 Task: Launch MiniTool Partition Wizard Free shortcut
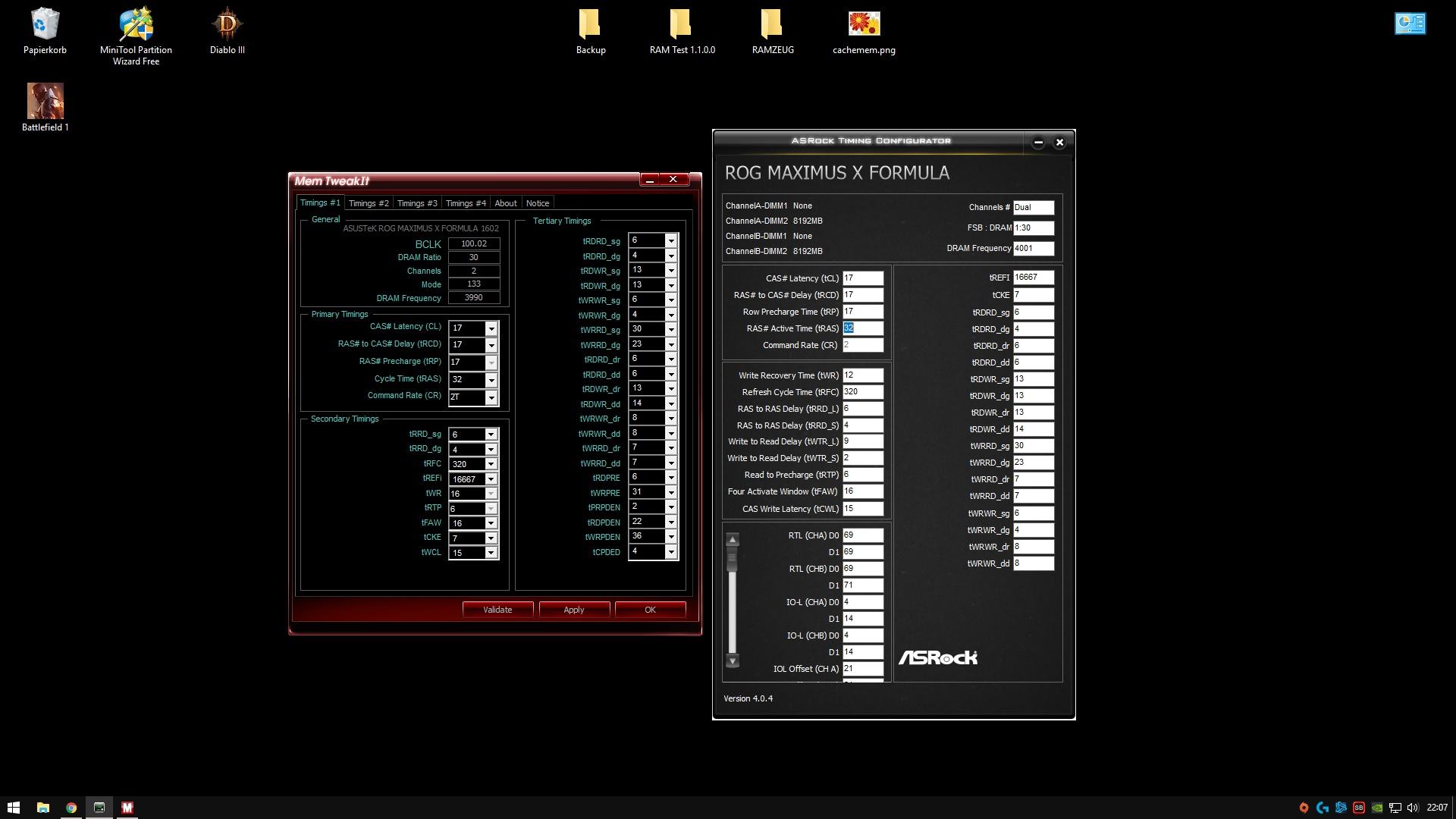pos(136,36)
